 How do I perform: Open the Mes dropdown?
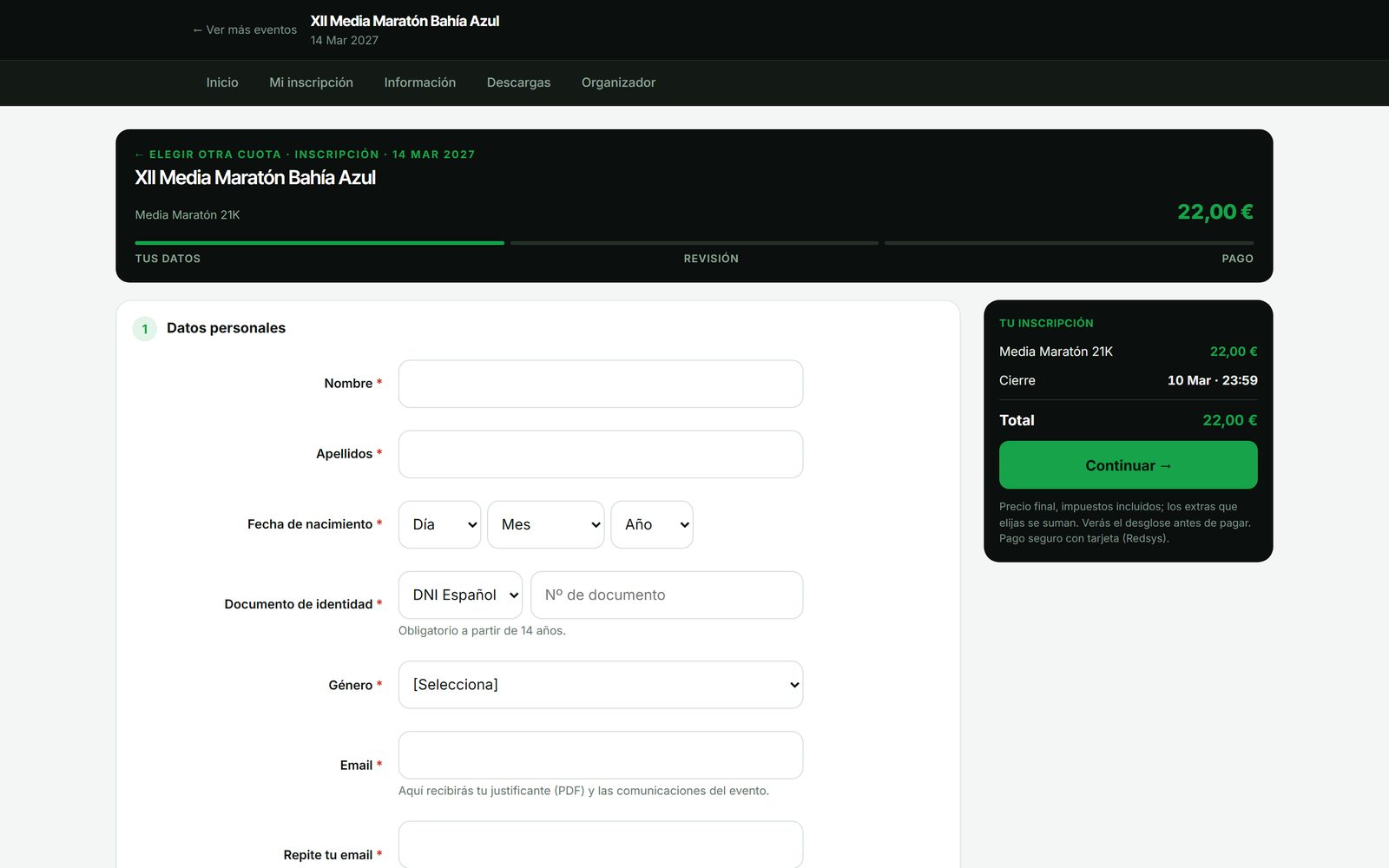coord(545,524)
